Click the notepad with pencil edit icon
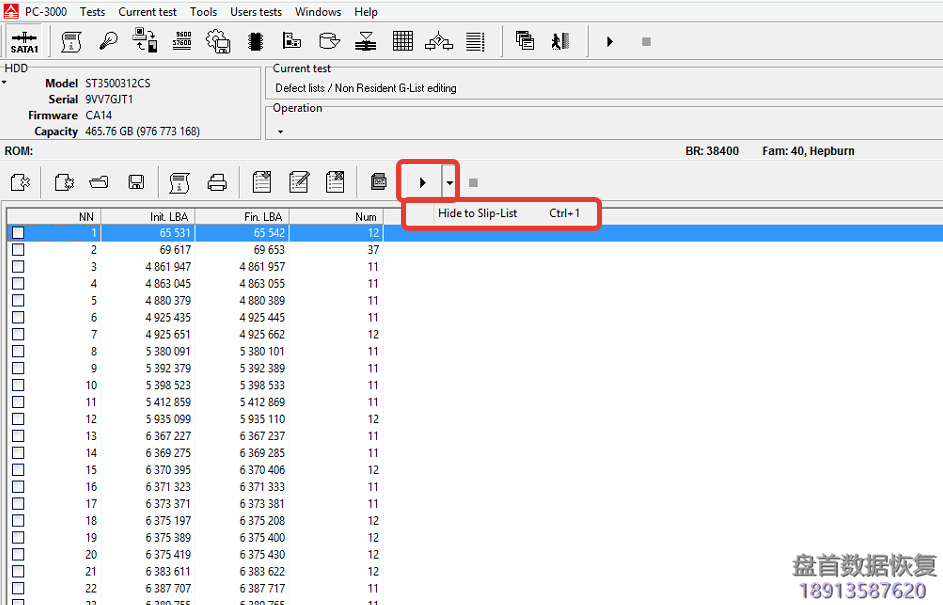Viewport: 943px width, 605px height. click(x=298, y=182)
